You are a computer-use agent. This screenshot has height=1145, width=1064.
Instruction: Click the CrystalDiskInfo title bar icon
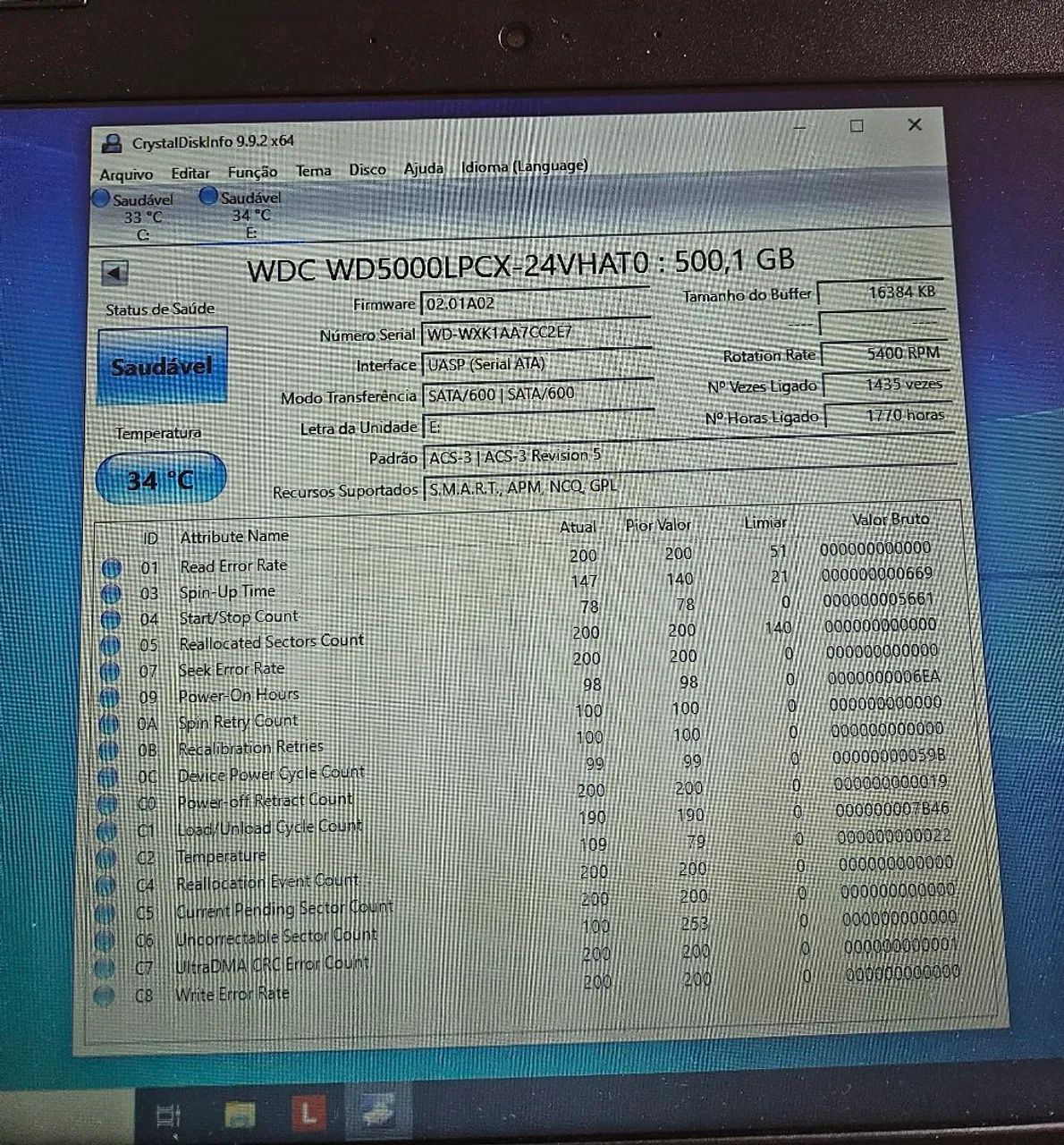(x=113, y=142)
